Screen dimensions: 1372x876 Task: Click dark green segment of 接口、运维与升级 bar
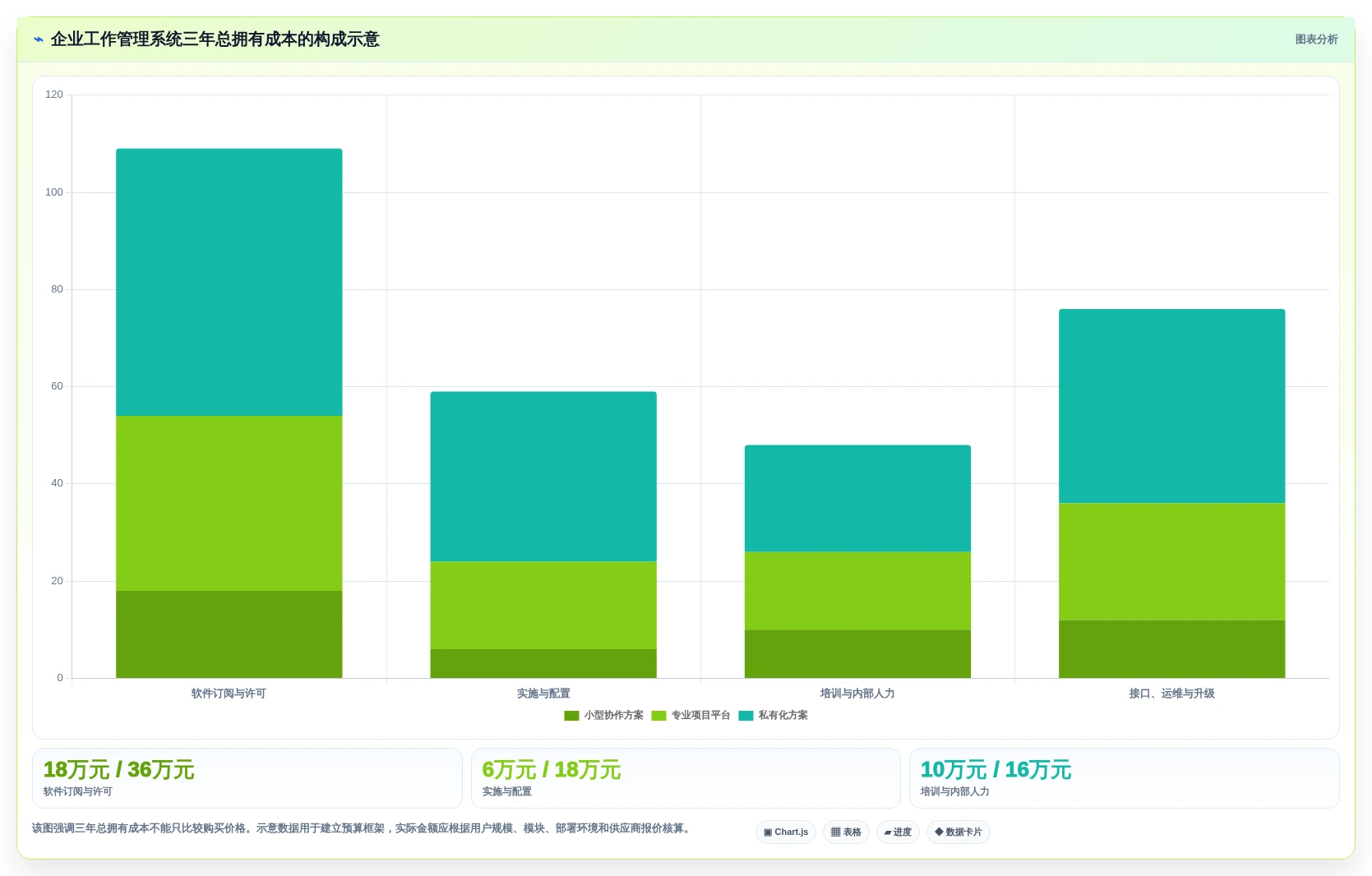tap(1171, 649)
